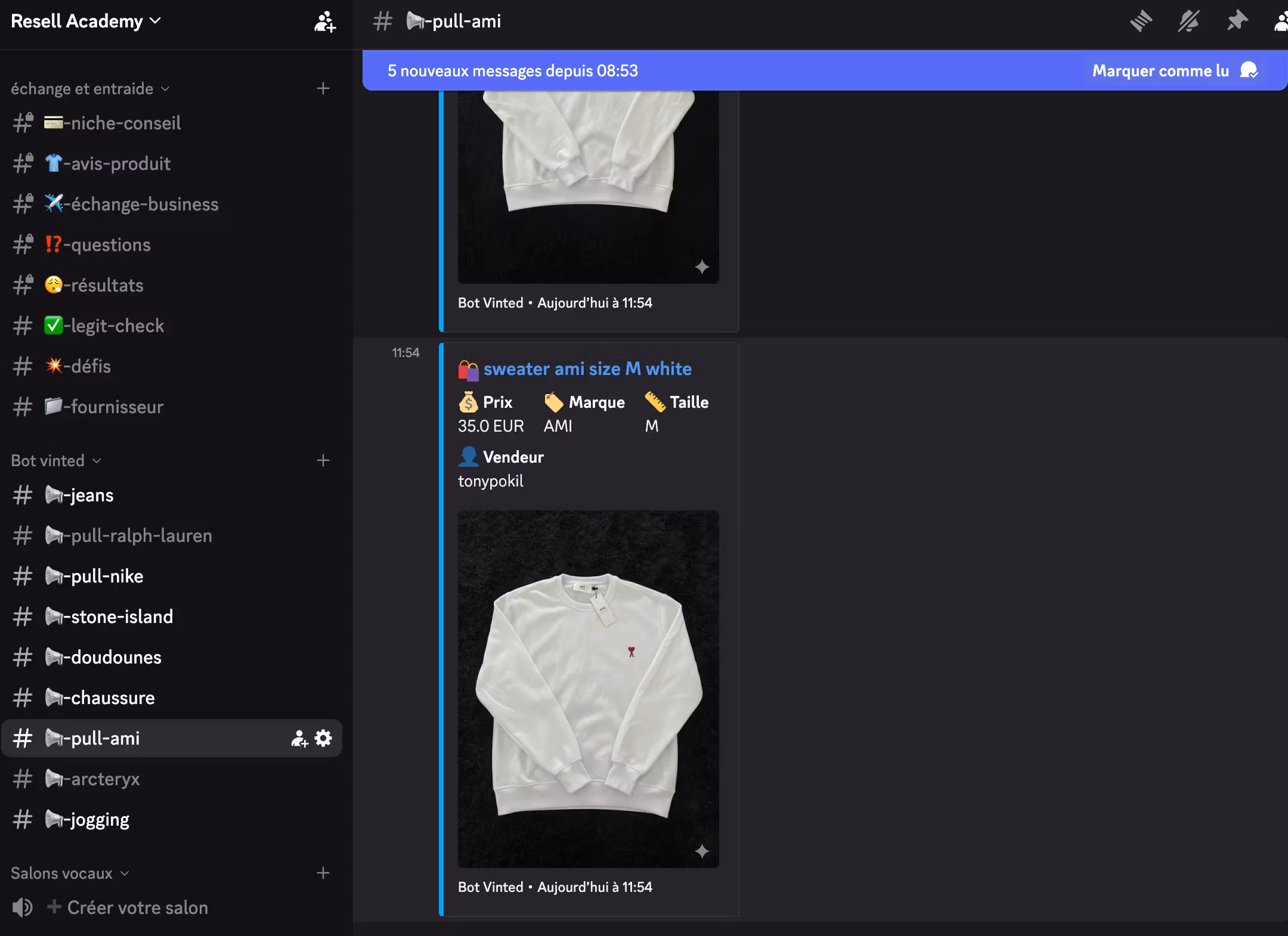Open pinned messages icon
The height and width of the screenshot is (936, 1288).
pos(1237,21)
